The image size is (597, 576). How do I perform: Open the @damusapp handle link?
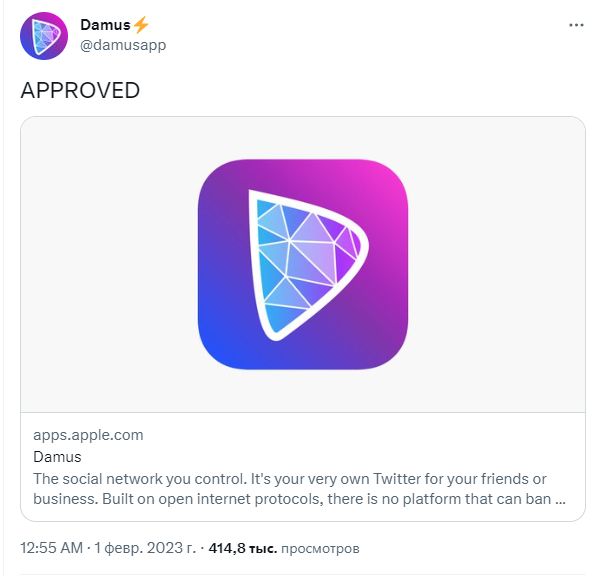123,45
